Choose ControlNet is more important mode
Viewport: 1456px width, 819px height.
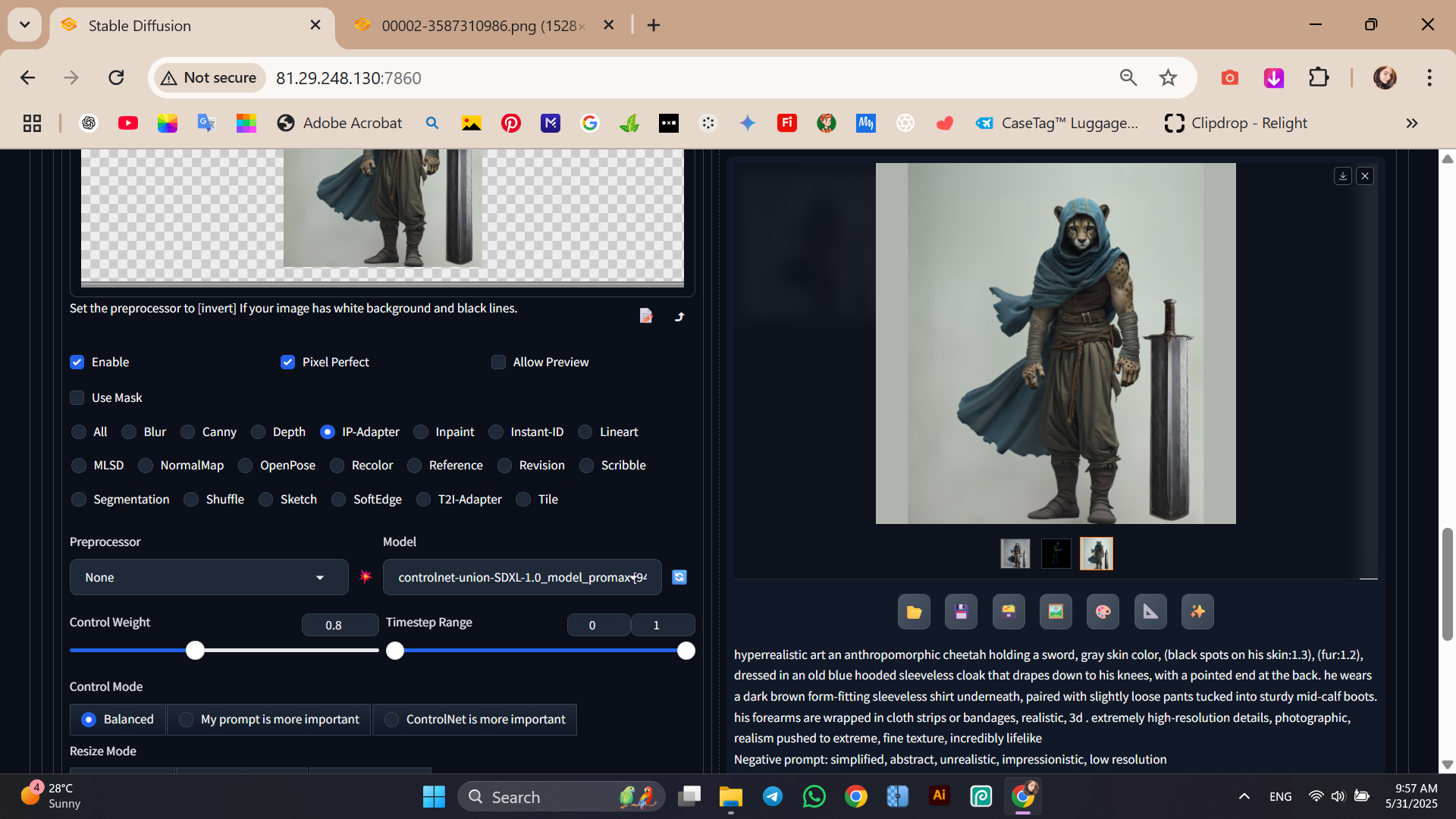(391, 720)
